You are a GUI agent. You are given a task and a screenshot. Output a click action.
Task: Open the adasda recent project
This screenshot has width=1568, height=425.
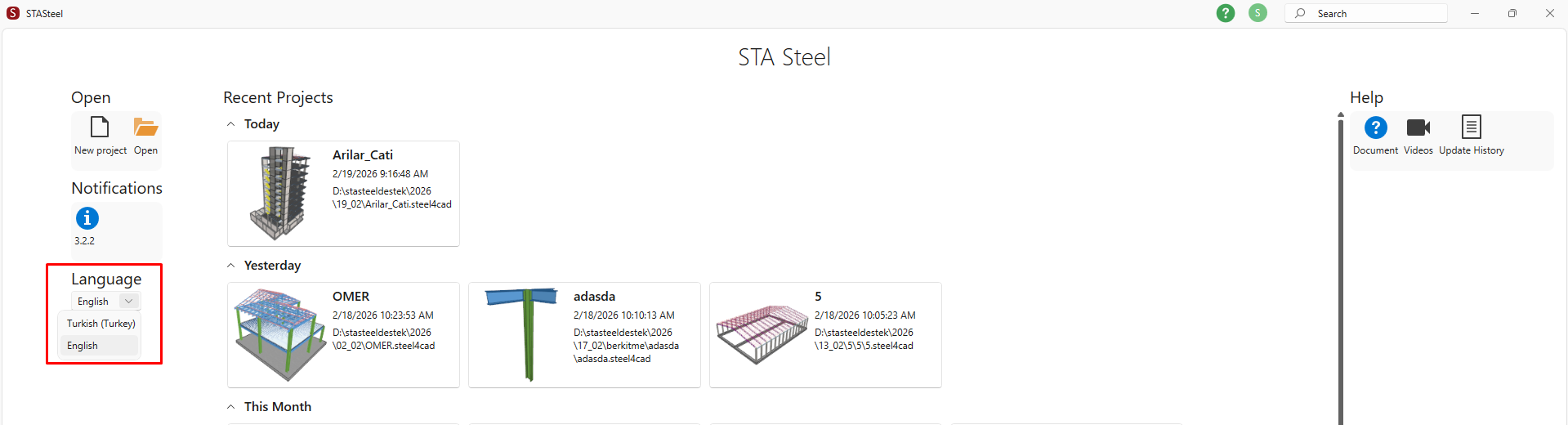point(584,335)
